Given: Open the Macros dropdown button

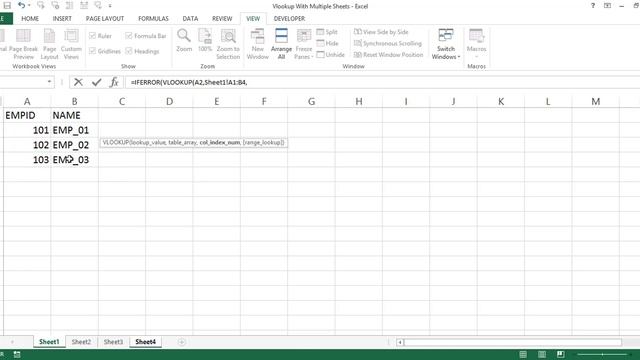Looking at the screenshot, I should coord(476,44).
